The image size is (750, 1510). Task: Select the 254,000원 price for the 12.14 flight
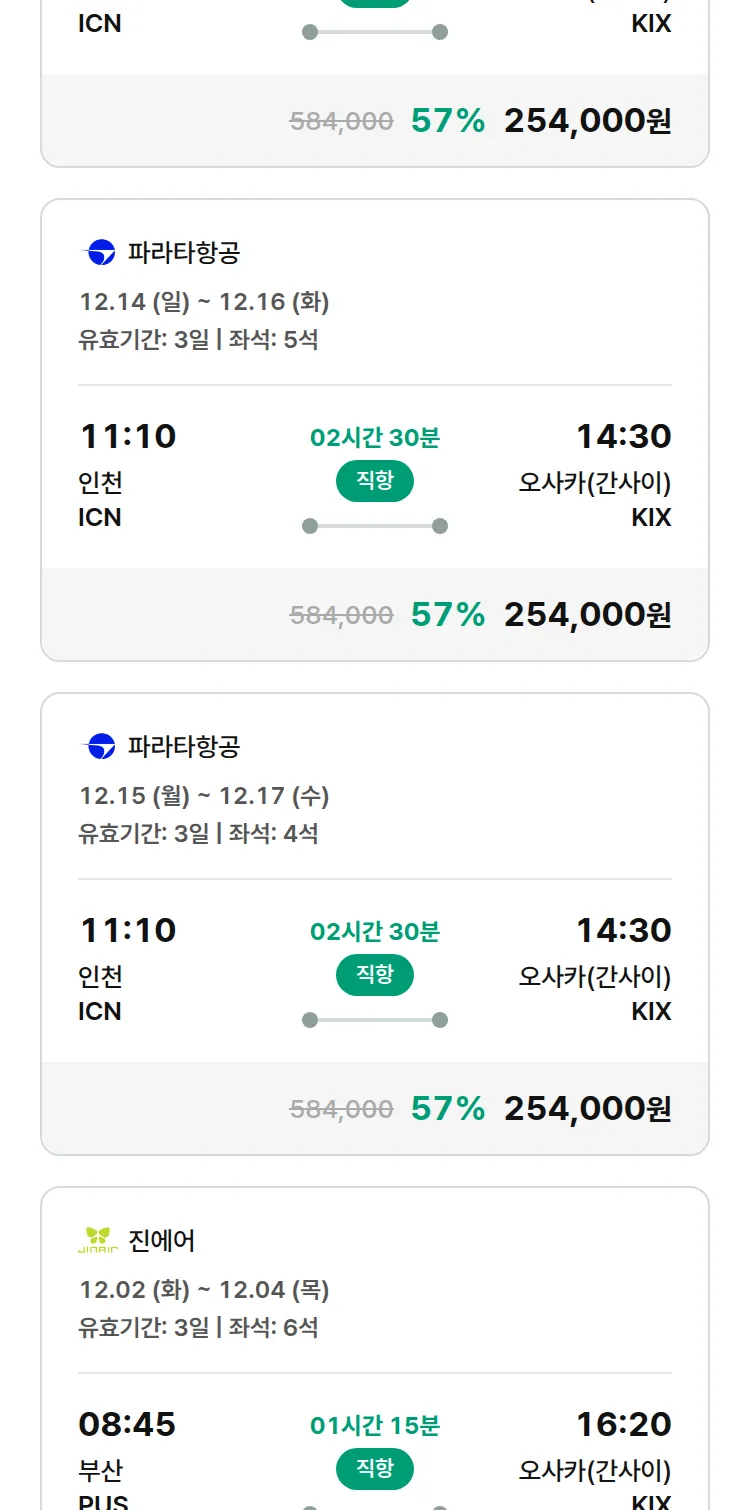(587, 615)
